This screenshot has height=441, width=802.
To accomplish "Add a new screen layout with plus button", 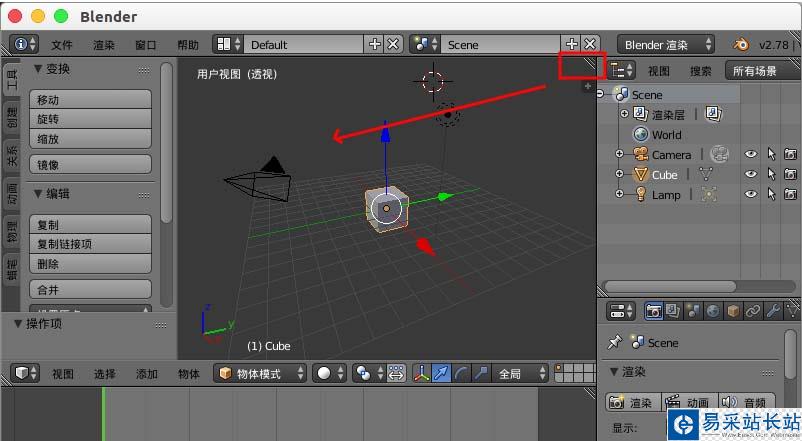I will (374, 45).
